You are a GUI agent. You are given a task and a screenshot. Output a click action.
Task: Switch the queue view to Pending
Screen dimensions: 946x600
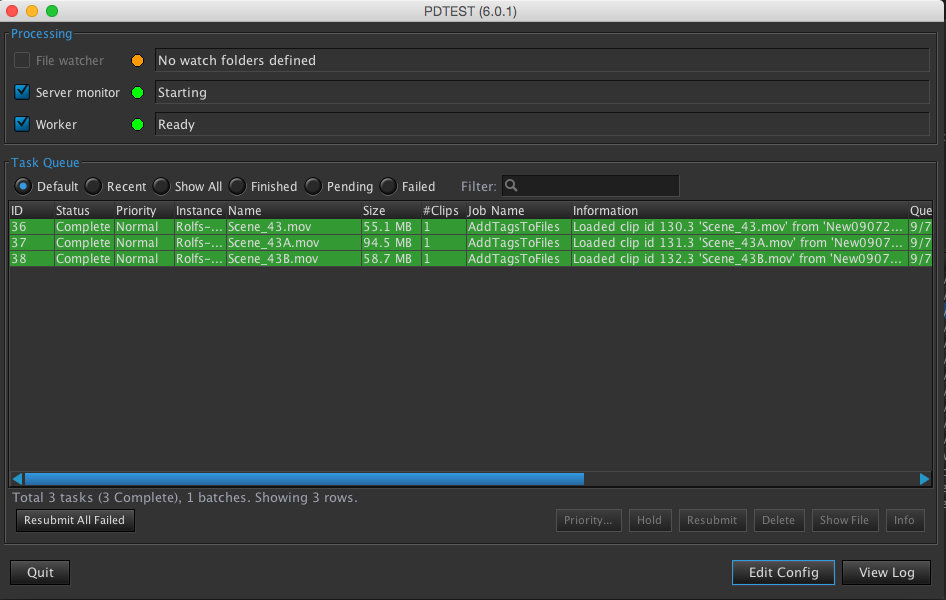pos(313,186)
